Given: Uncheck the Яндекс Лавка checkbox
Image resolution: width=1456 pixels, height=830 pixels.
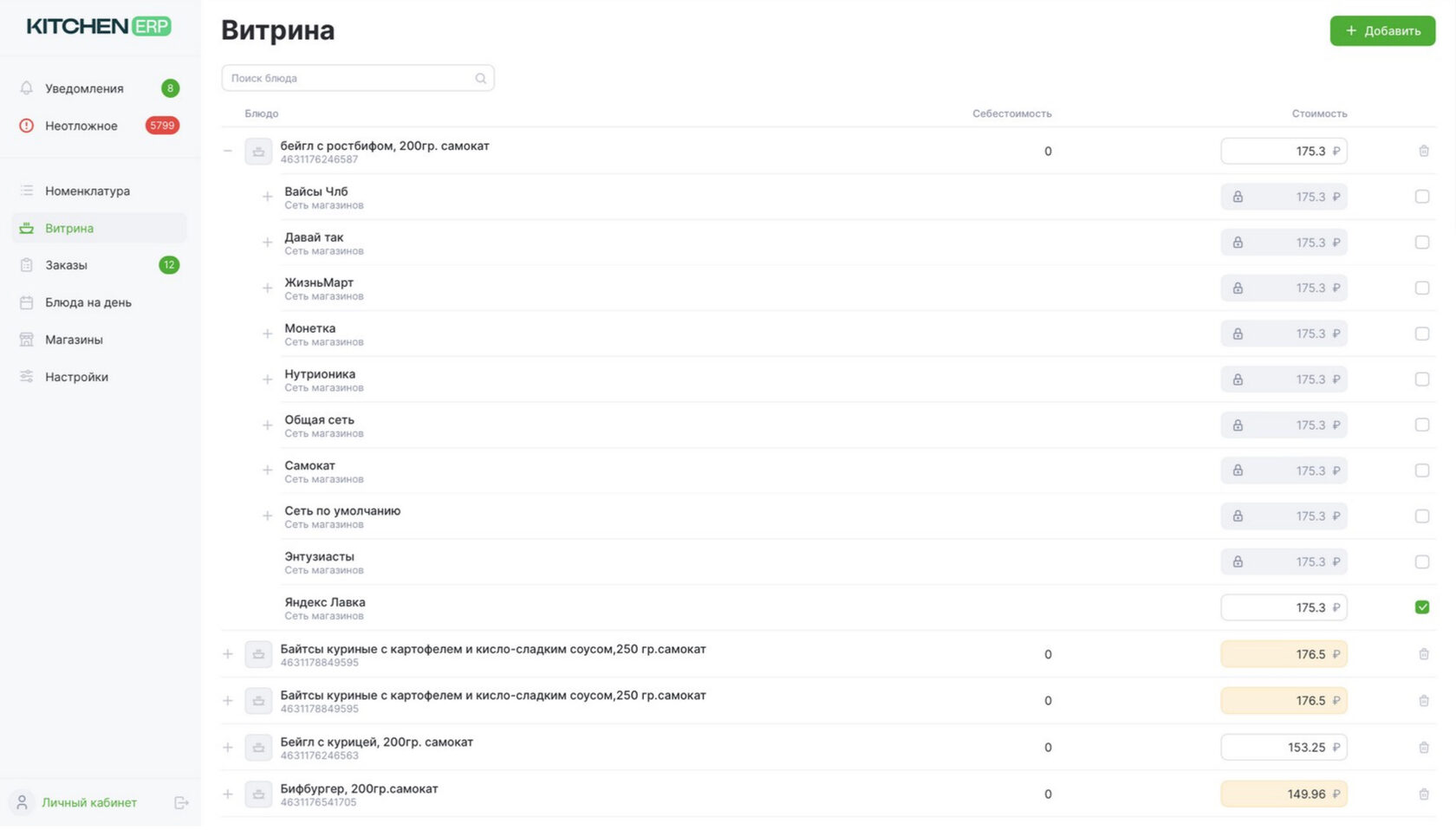Looking at the screenshot, I should pos(1421,607).
